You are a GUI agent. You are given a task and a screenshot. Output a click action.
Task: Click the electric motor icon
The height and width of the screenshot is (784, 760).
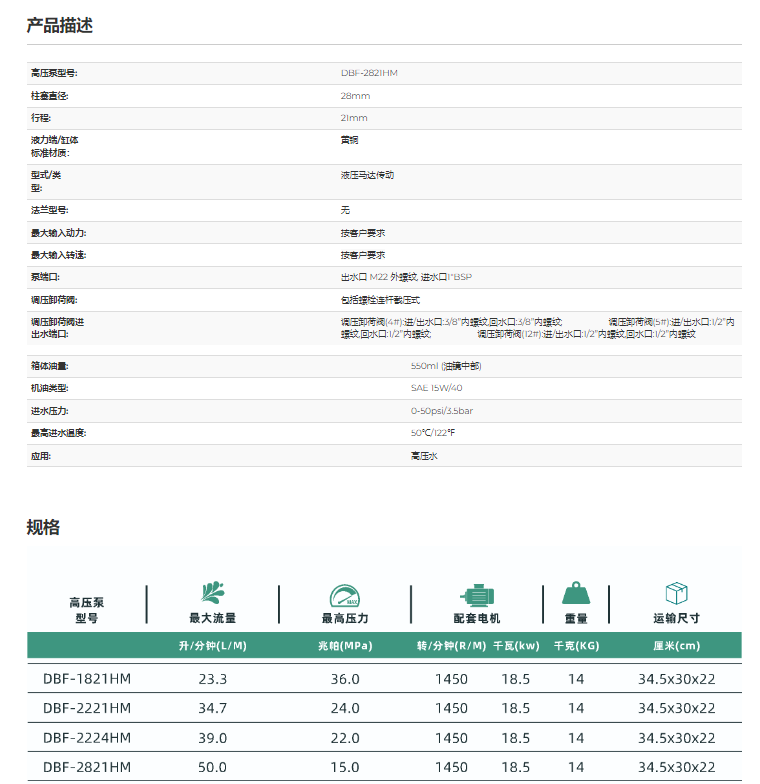coord(476,594)
